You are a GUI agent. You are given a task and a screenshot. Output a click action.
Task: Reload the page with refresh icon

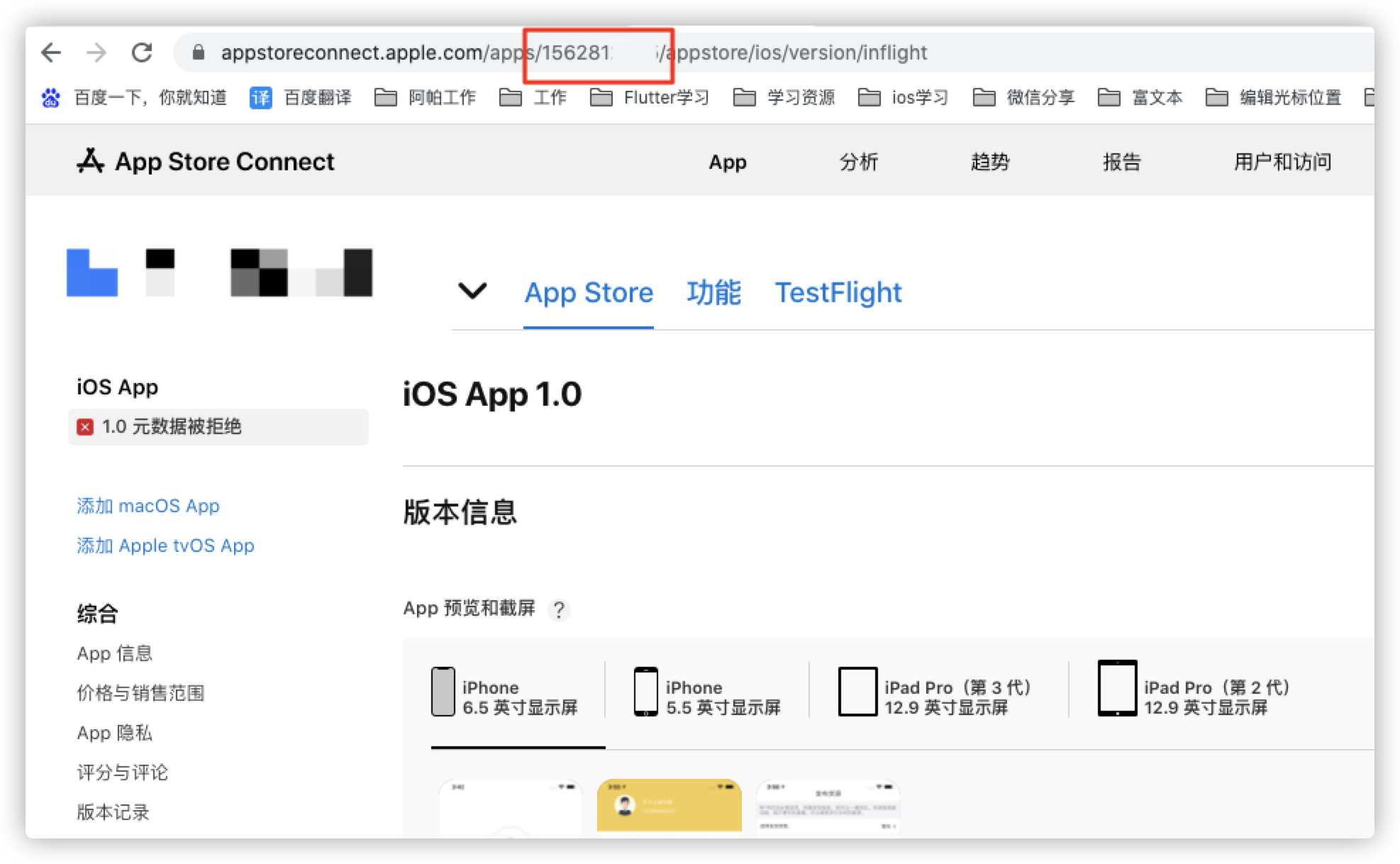pos(142,52)
